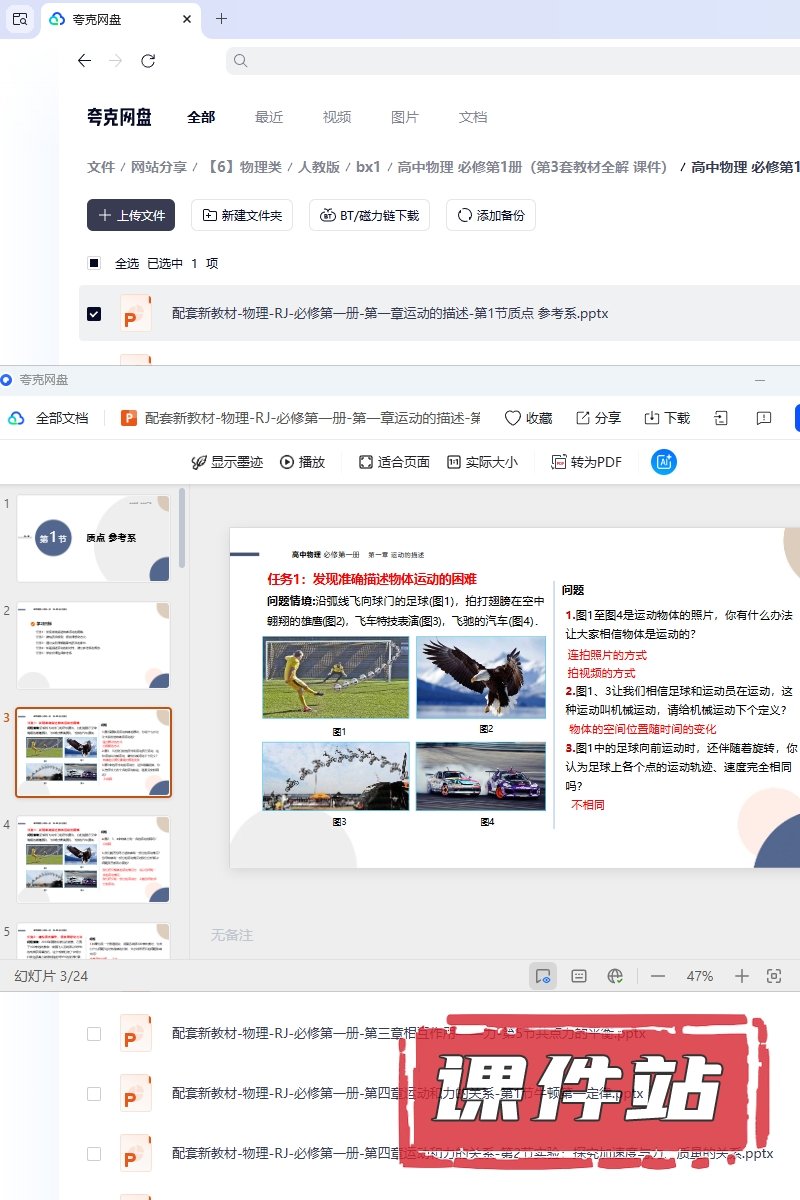Click the 下载 download icon

(x=652, y=418)
